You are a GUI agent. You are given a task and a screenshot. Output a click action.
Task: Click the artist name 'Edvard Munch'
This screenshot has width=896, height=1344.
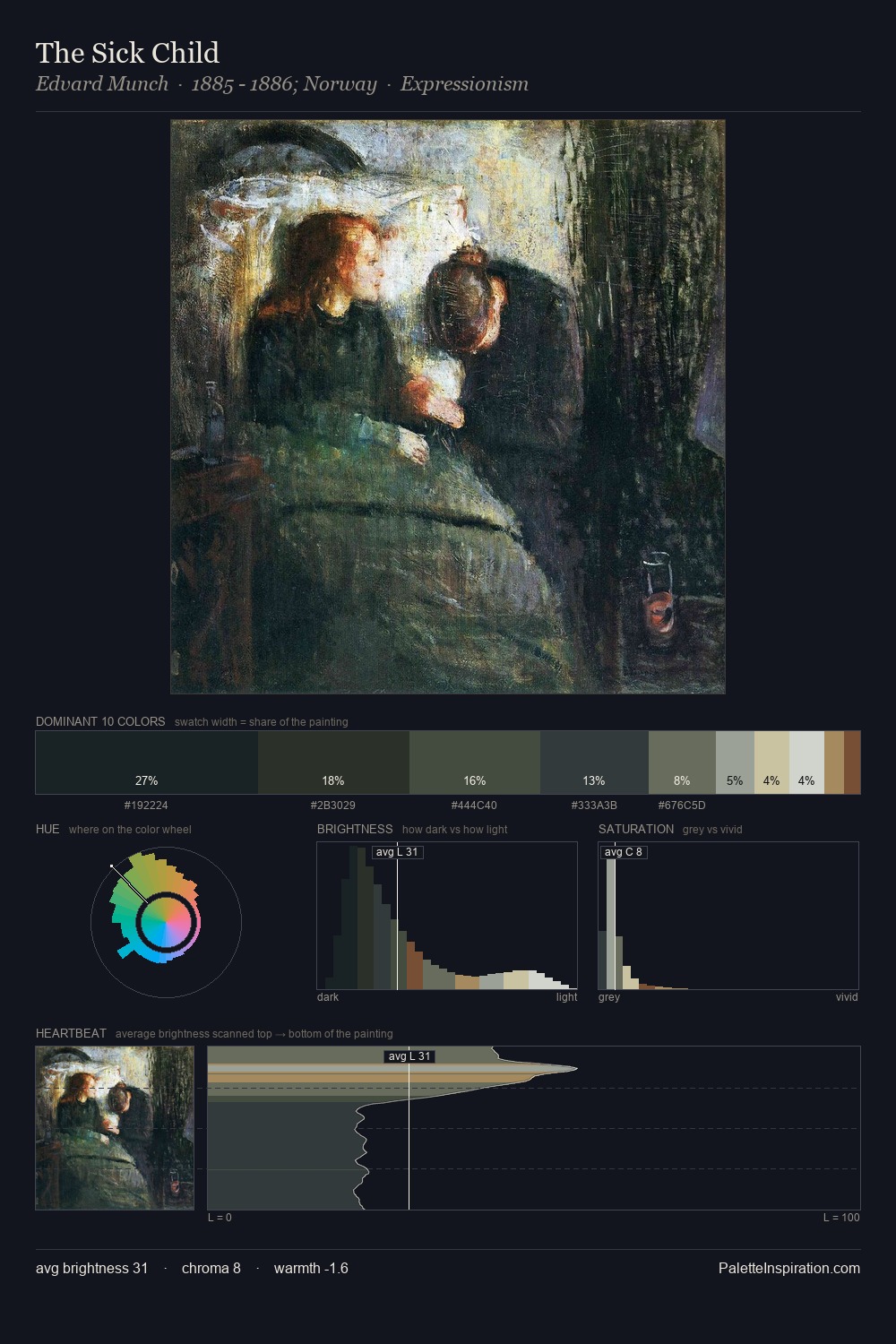tap(102, 84)
